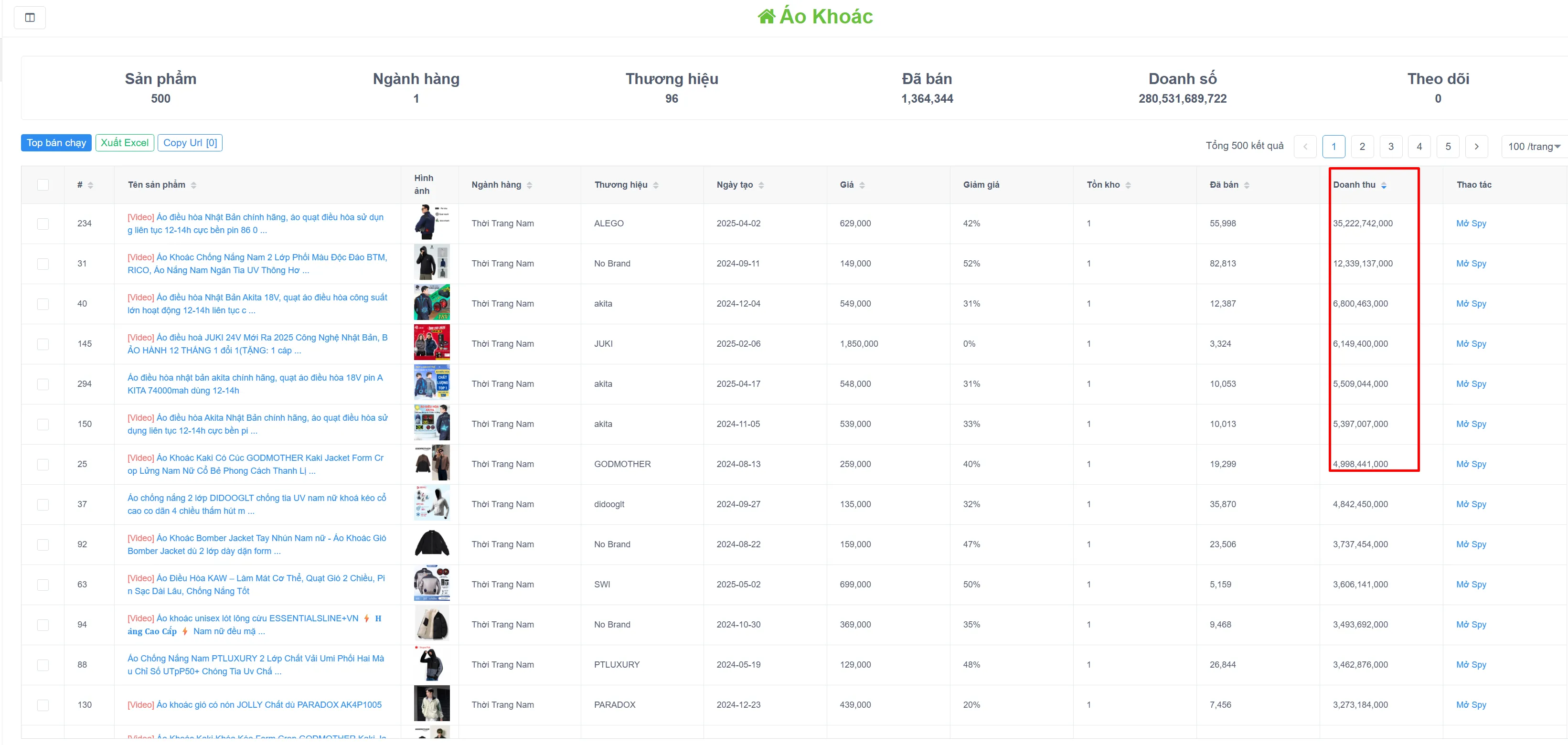
Task: Go to page 3
Action: click(x=1390, y=147)
